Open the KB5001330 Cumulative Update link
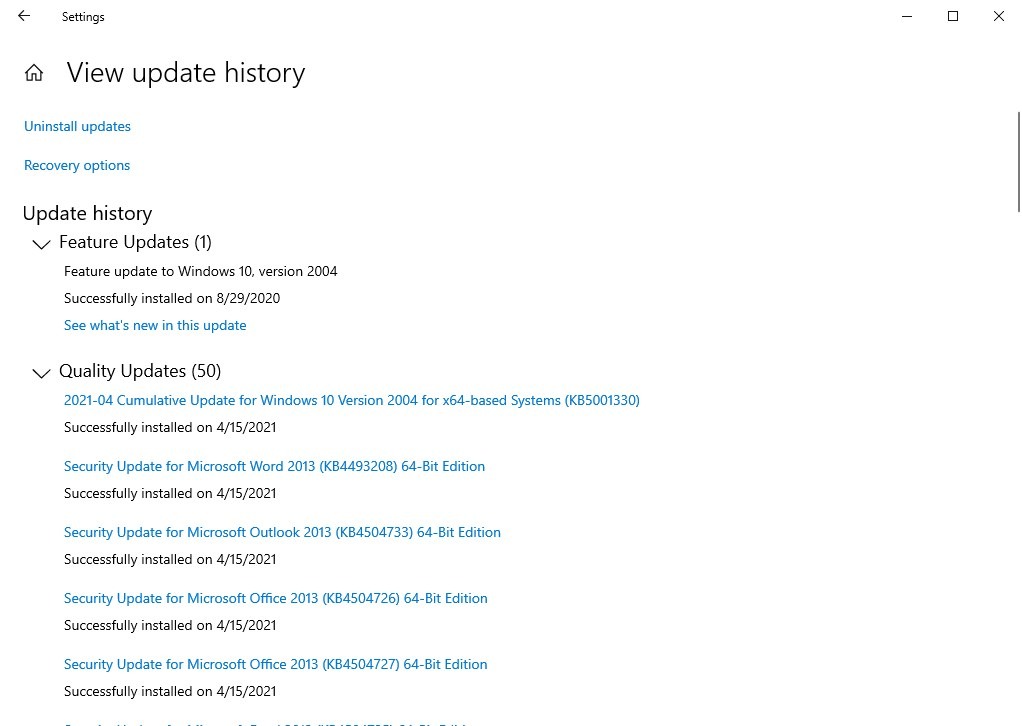The image size is (1022, 726). [351, 400]
